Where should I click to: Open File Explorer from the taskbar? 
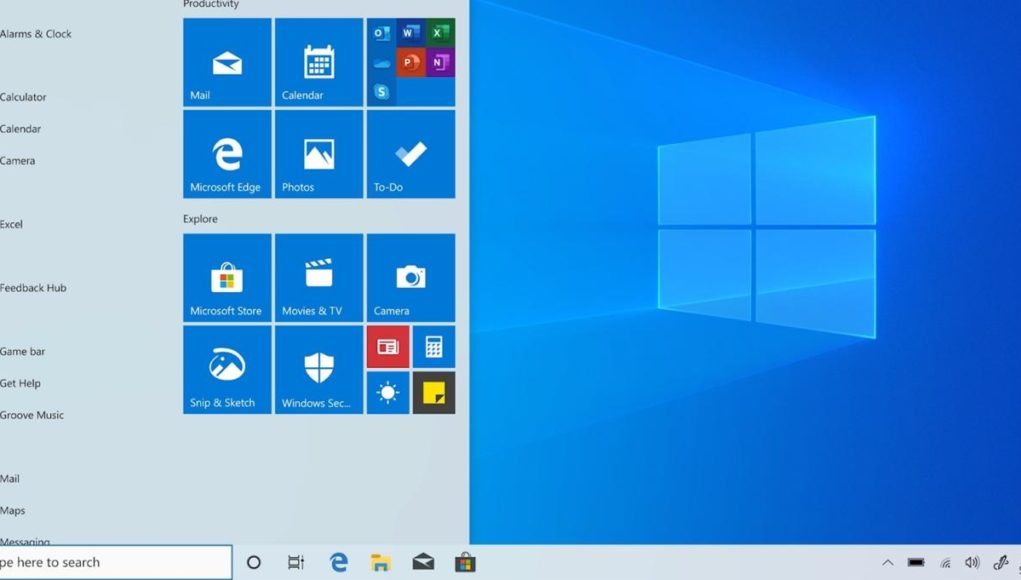coord(381,562)
